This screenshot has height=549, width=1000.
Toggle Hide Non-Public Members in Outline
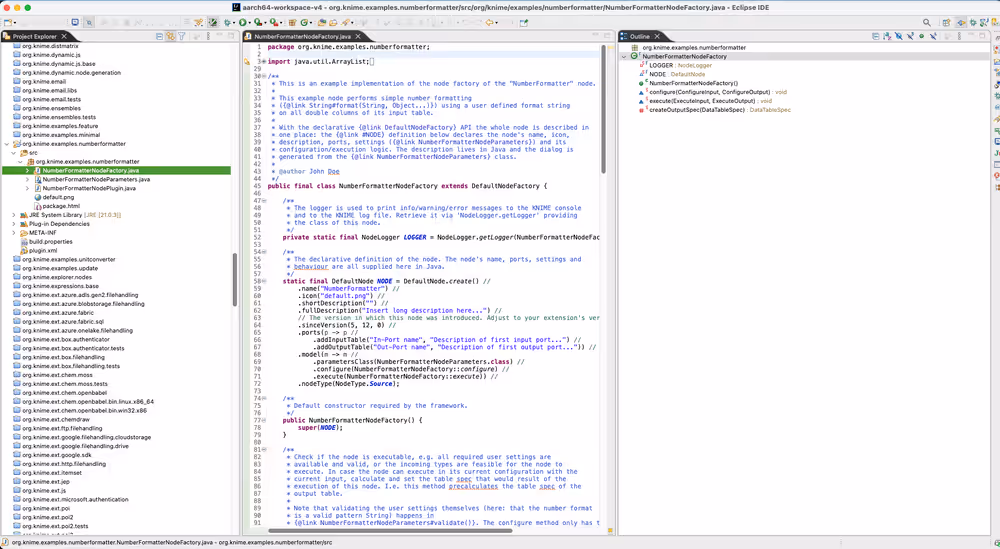(x=922, y=36)
